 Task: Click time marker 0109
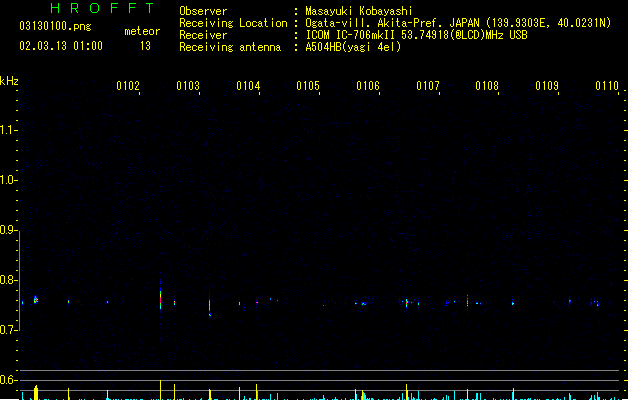click(547, 86)
